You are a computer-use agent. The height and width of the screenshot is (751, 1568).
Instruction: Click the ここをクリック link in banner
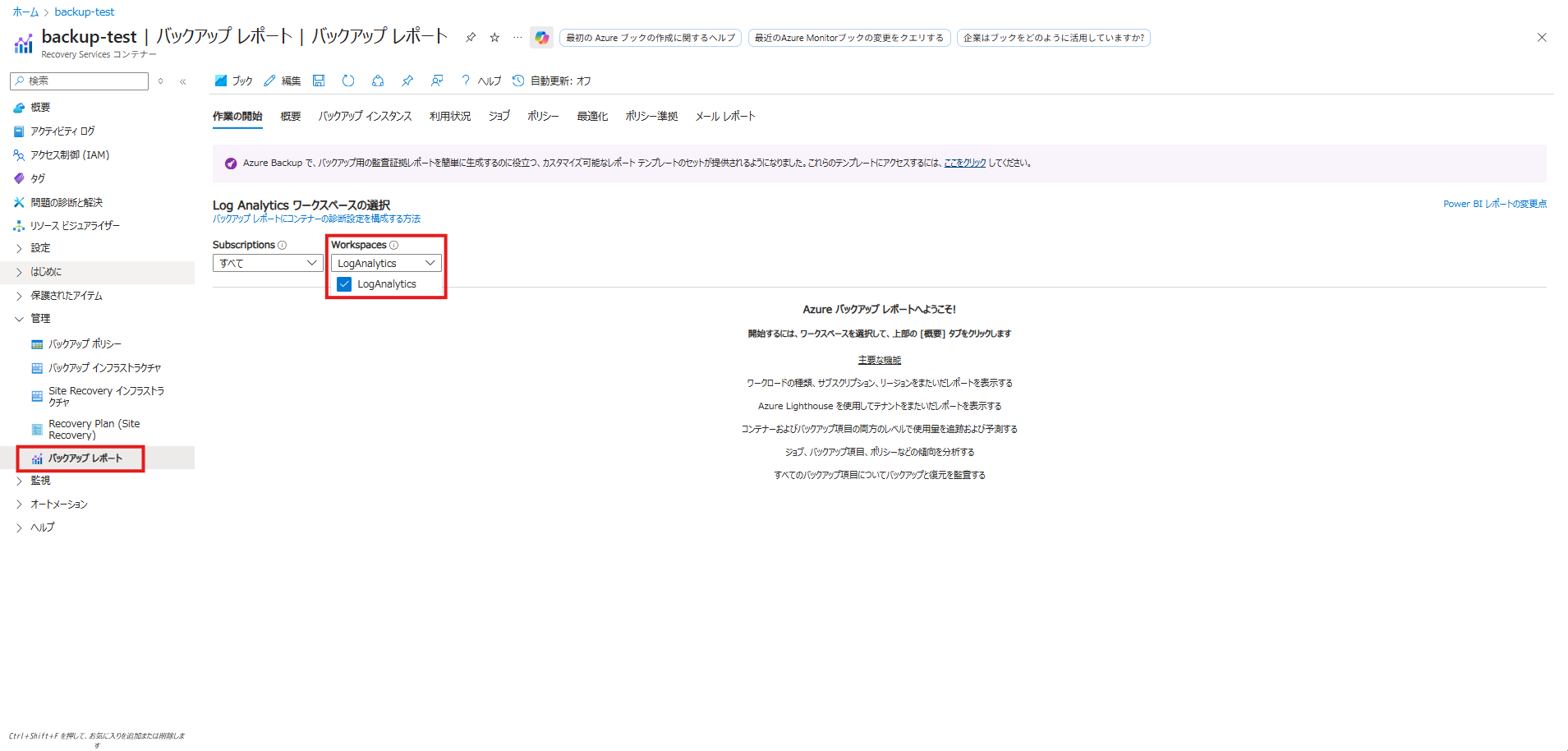964,164
